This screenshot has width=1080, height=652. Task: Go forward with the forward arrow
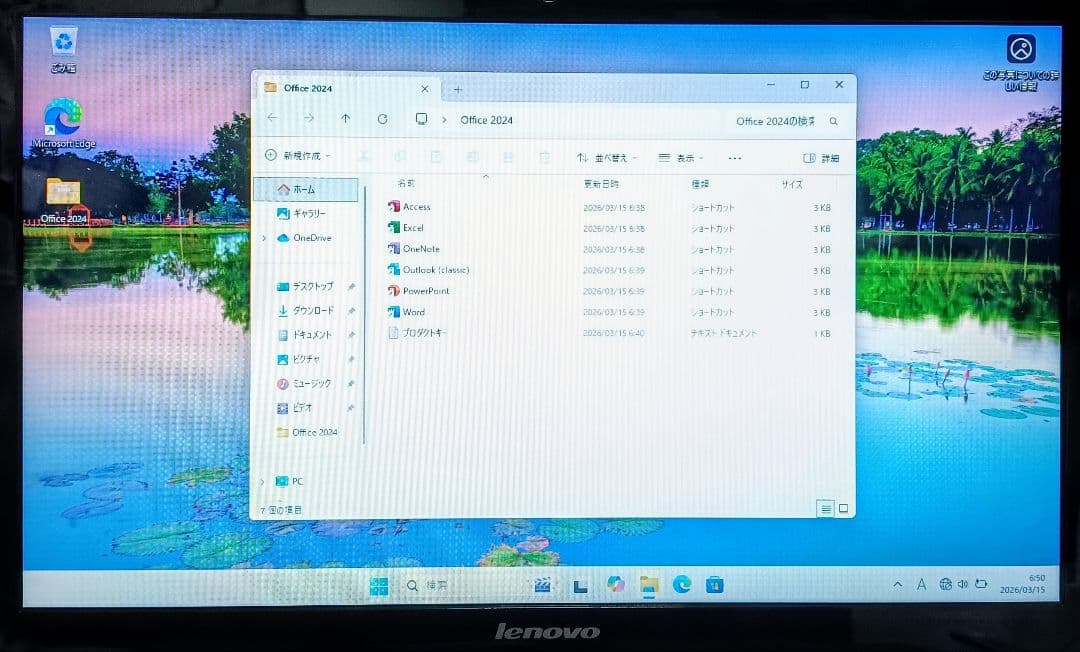pos(309,118)
